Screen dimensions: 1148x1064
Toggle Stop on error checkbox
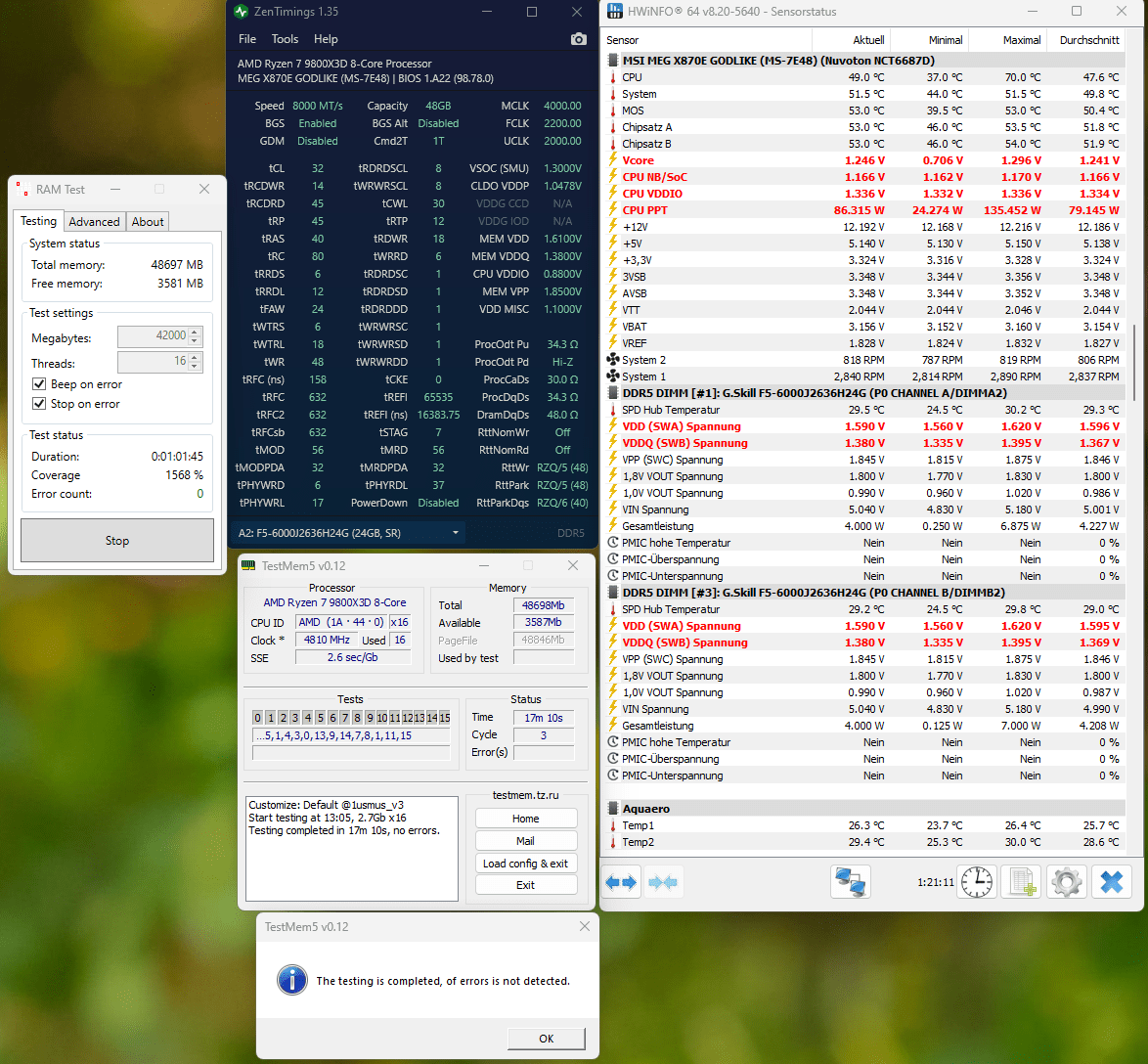click(39, 404)
